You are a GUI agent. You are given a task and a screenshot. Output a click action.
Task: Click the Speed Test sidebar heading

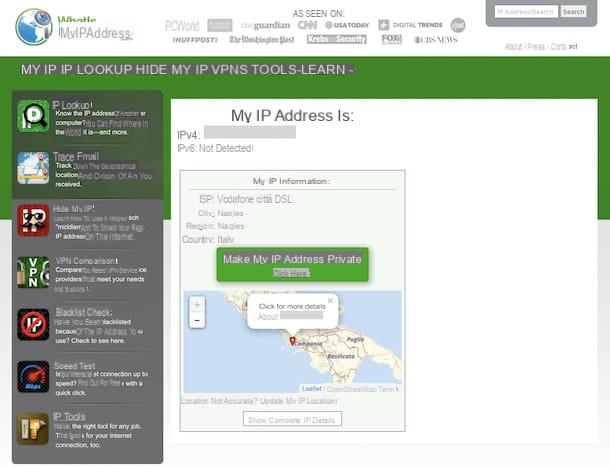click(75, 366)
